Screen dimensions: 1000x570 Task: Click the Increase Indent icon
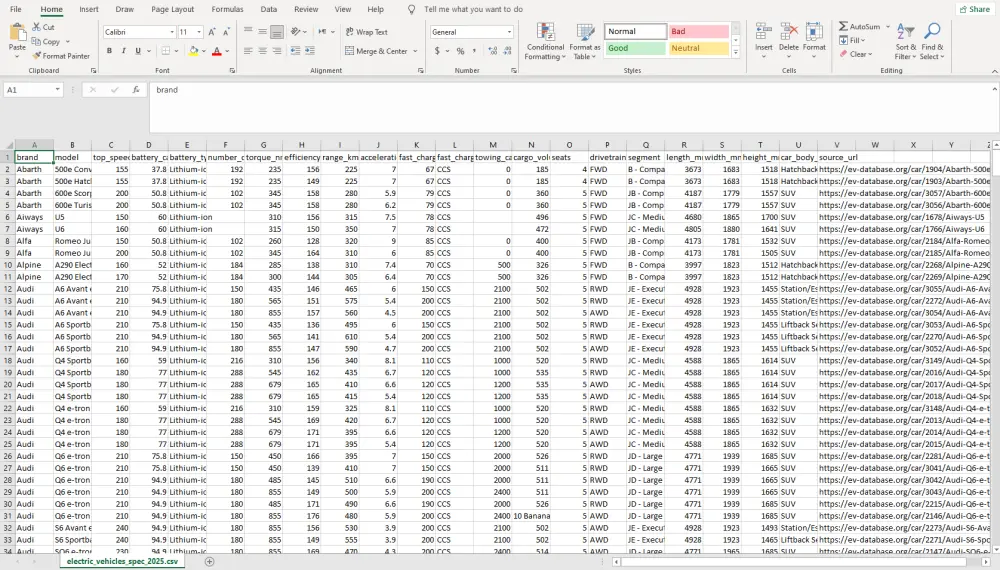coord(310,51)
